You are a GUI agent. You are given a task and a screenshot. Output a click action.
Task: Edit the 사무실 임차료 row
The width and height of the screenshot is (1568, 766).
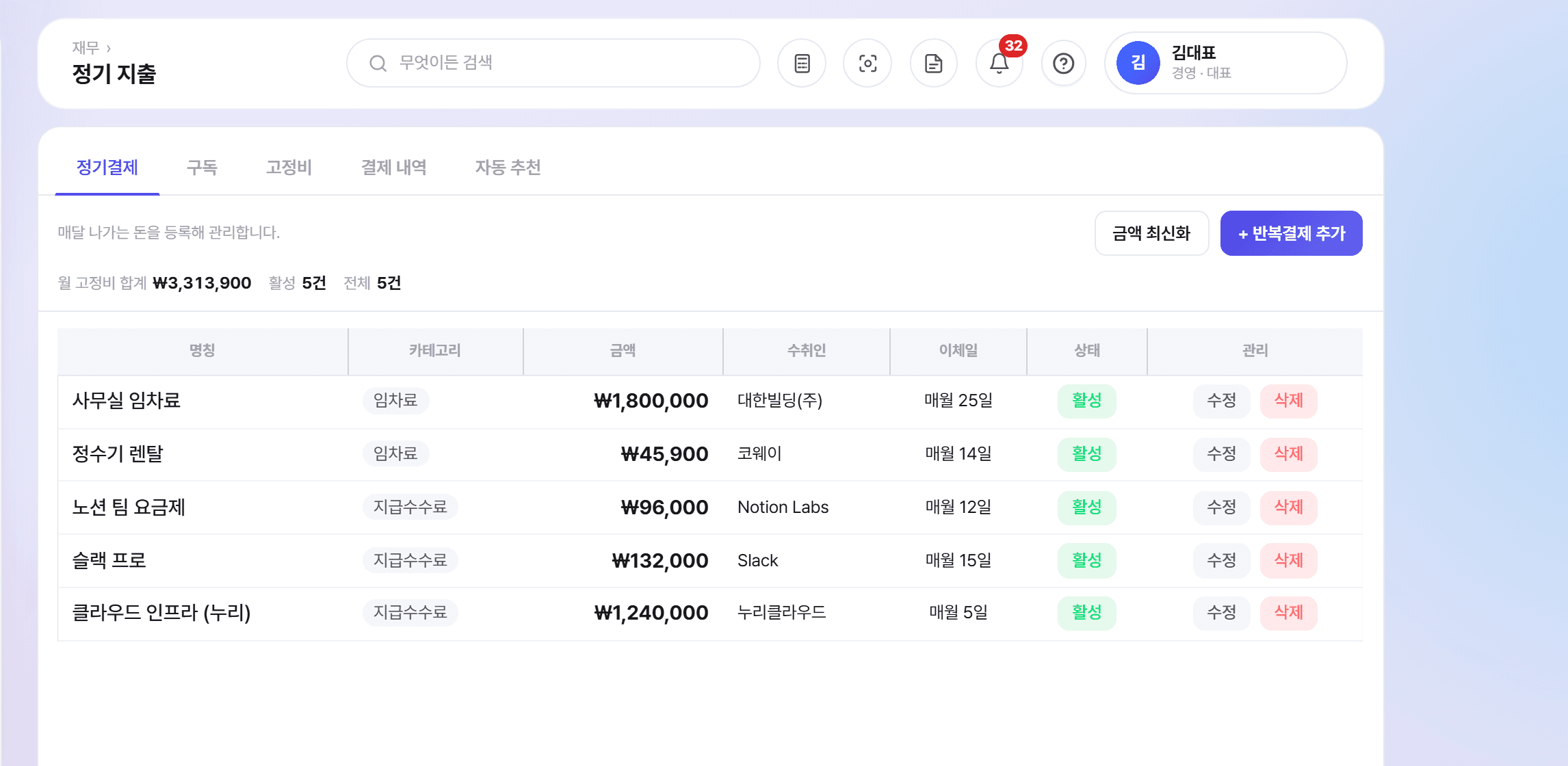[x=1222, y=401]
